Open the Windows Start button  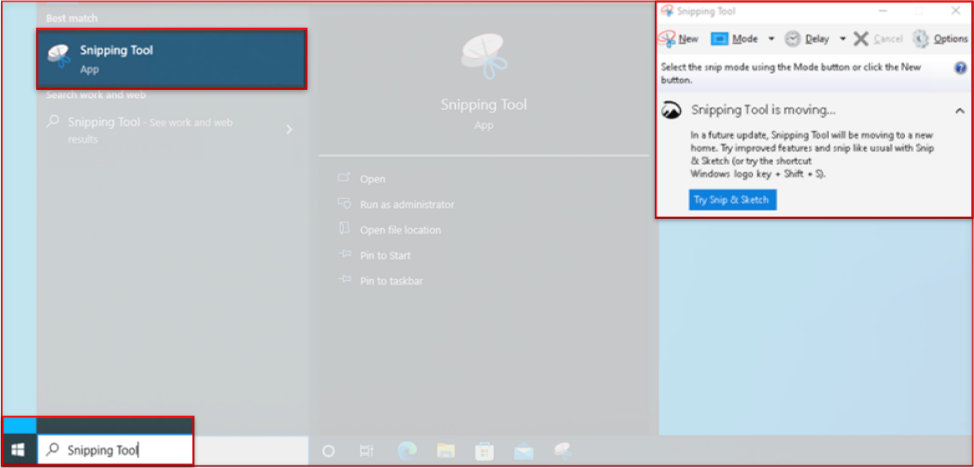click(18, 450)
